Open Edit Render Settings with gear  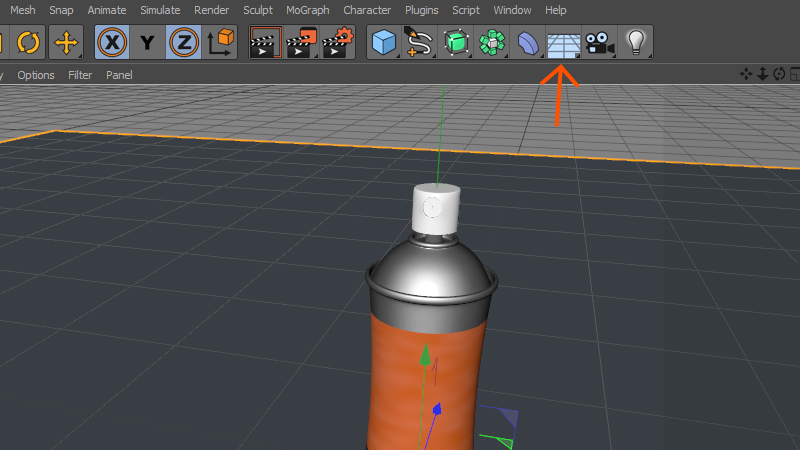tap(338, 42)
